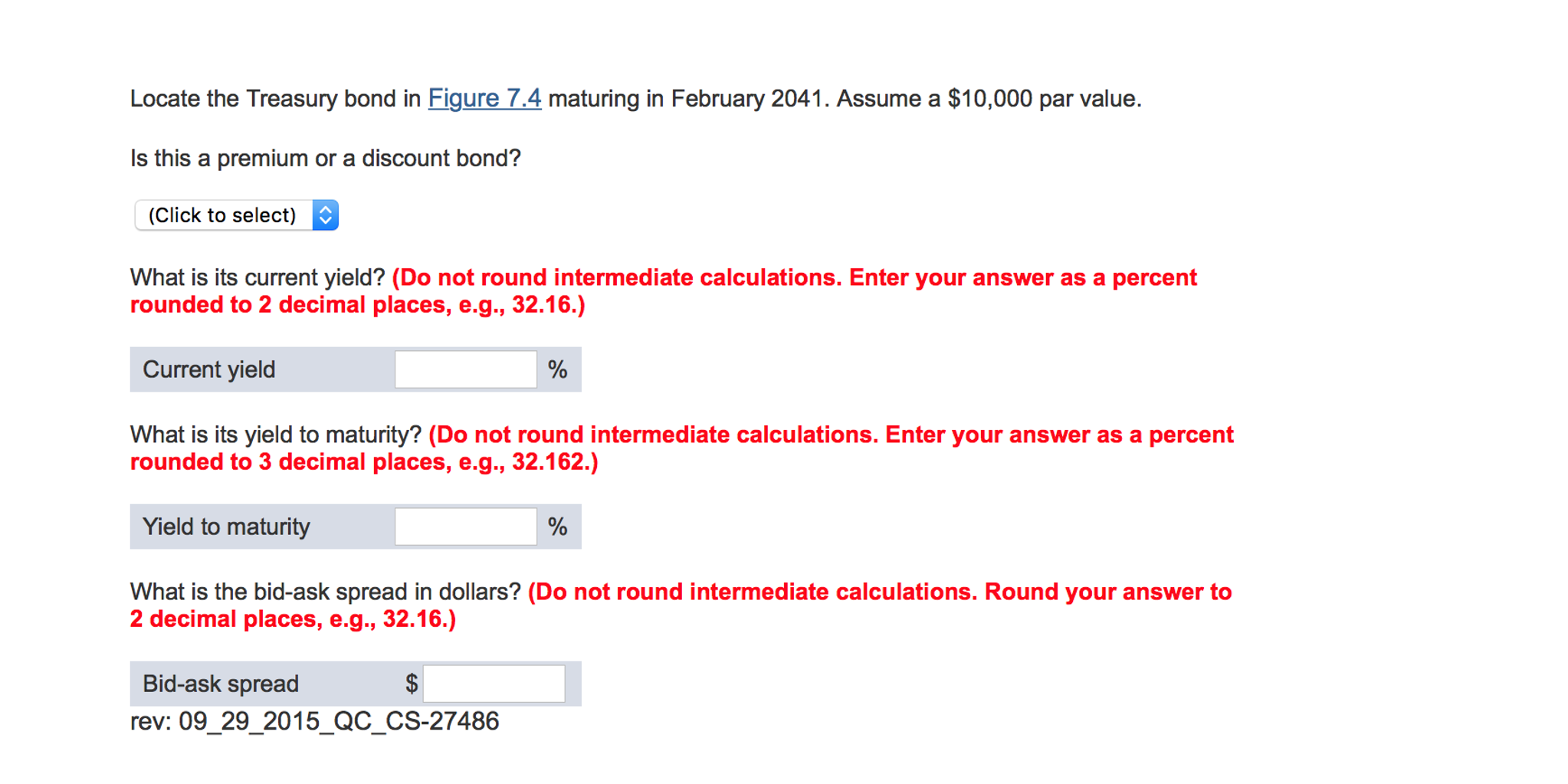
Task: Click 'What is its yield to maturity?' text
Action: pyautogui.click(x=276, y=435)
